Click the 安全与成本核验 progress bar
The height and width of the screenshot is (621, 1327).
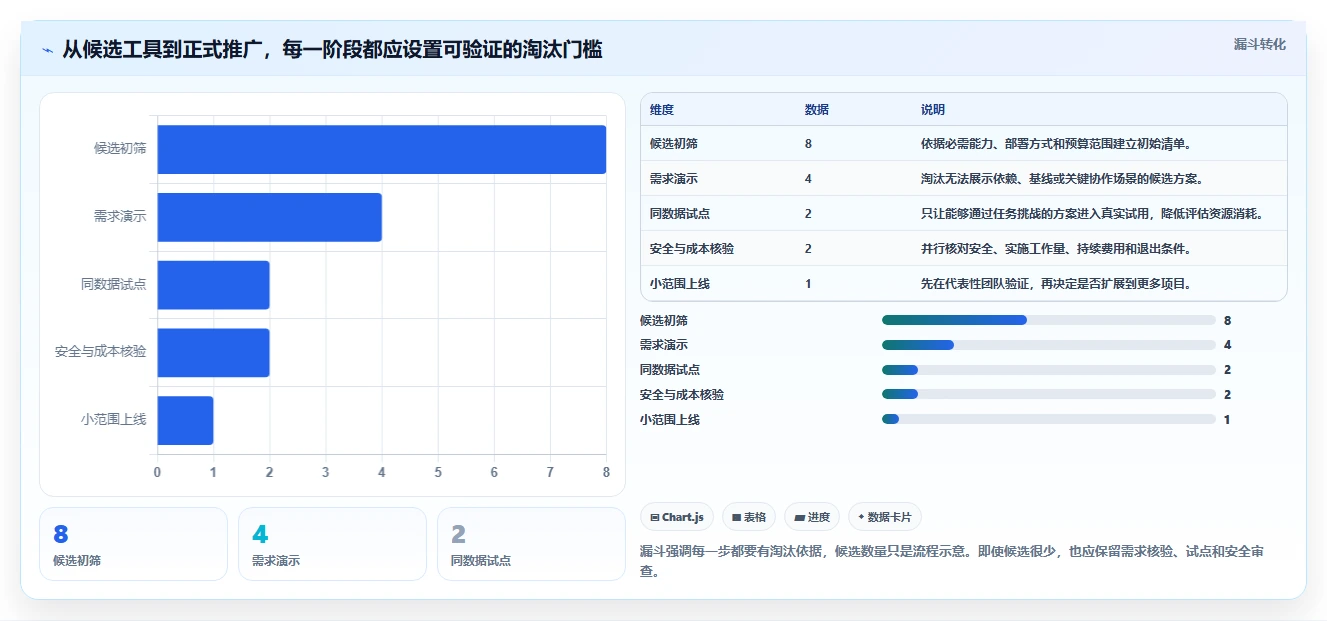pos(1048,394)
